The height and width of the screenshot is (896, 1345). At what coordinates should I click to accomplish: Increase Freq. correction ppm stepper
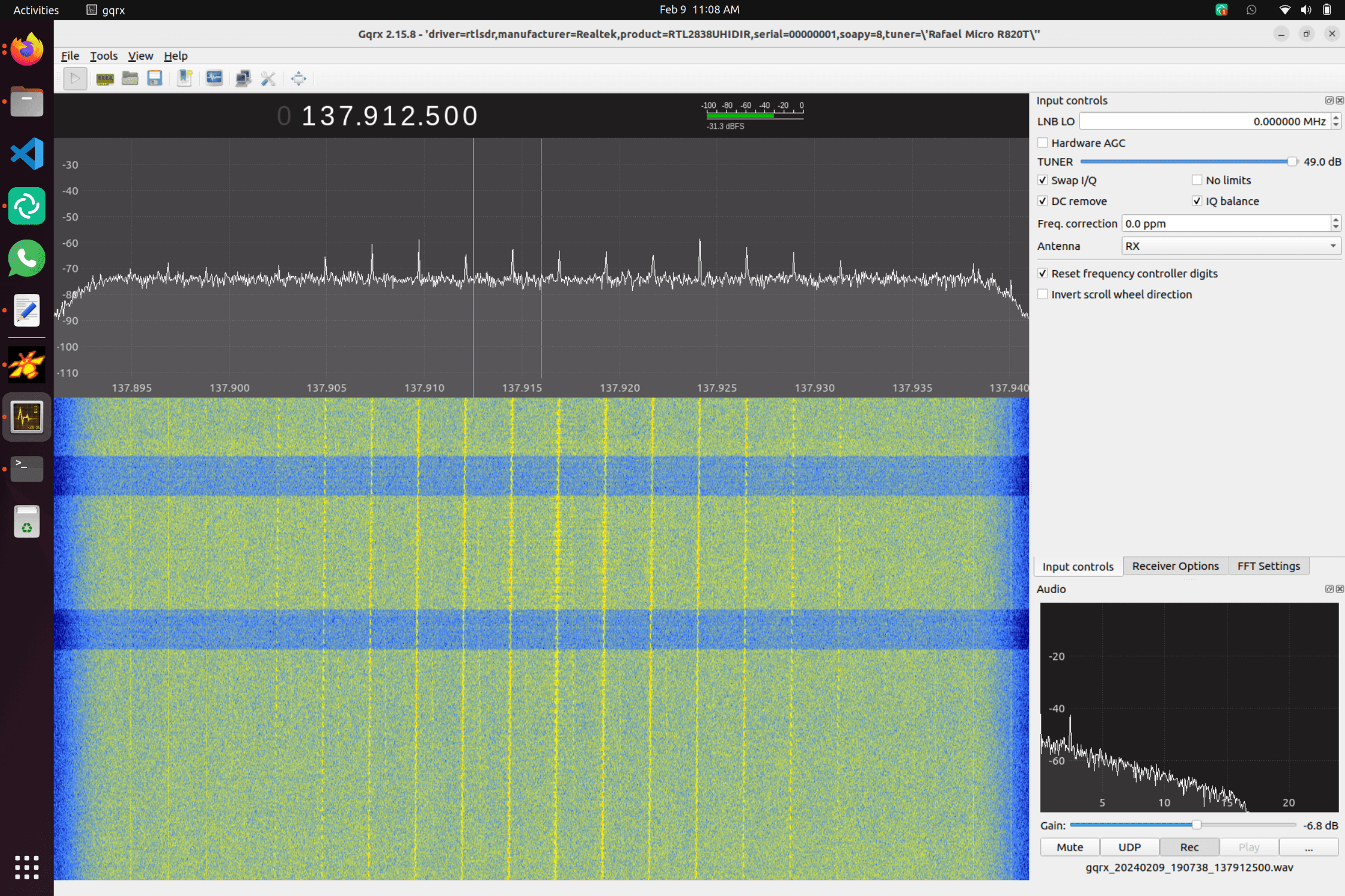pos(1336,219)
